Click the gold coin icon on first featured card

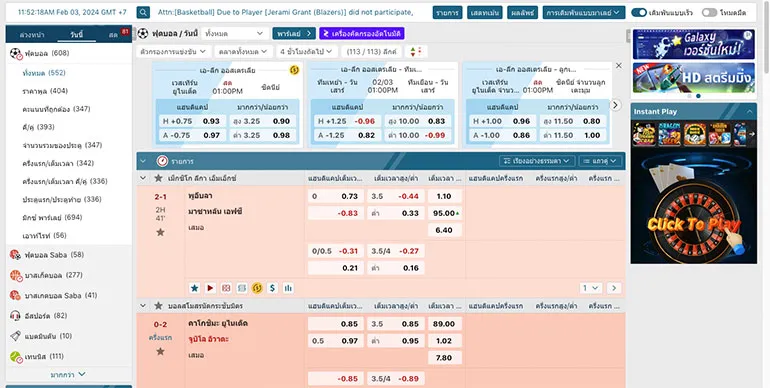pyautogui.click(x=294, y=70)
